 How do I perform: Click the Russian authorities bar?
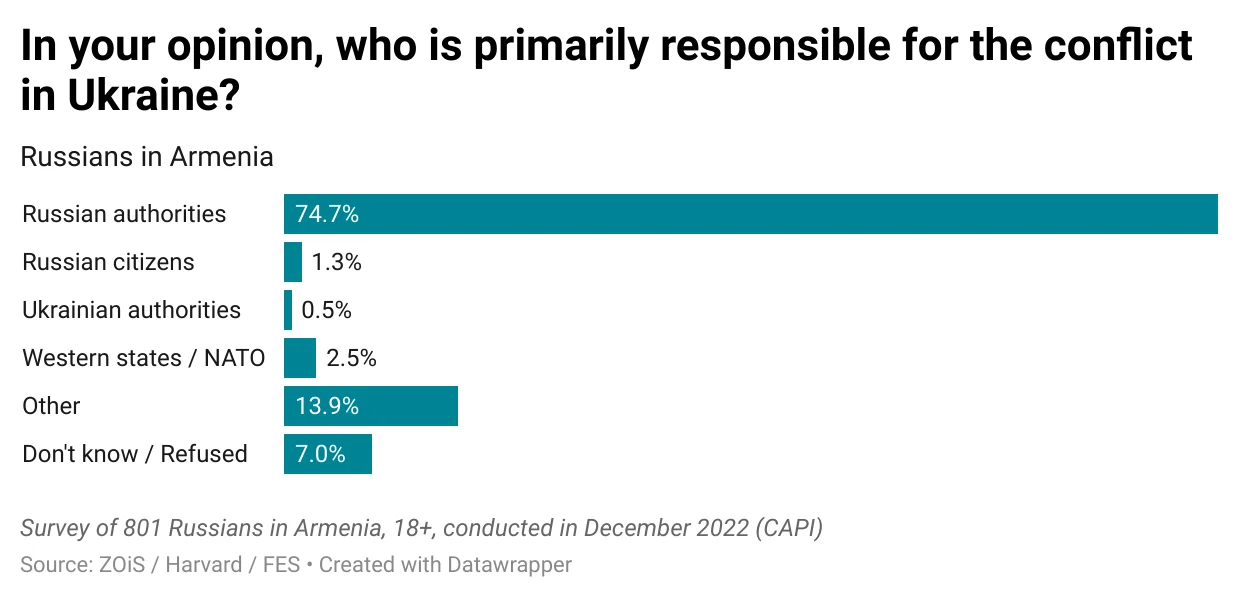[x=750, y=214]
